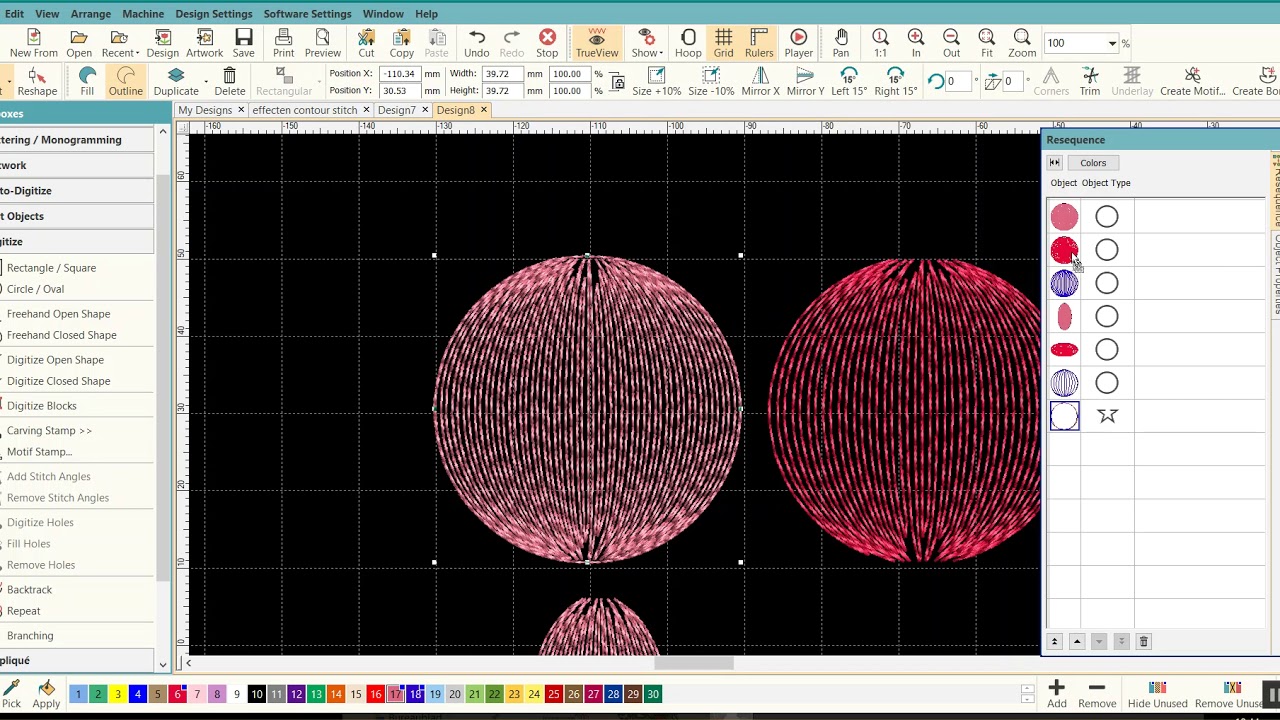Toggle Fill on selected object
The height and width of the screenshot is (720, 1280).
(87, 82)
